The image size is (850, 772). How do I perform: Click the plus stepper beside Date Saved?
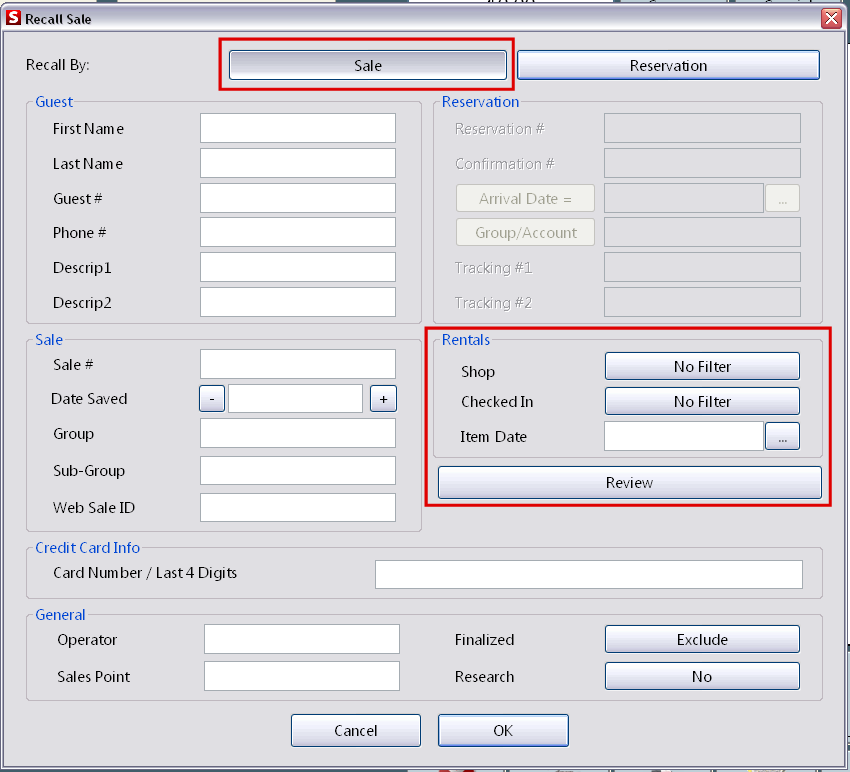383,398
